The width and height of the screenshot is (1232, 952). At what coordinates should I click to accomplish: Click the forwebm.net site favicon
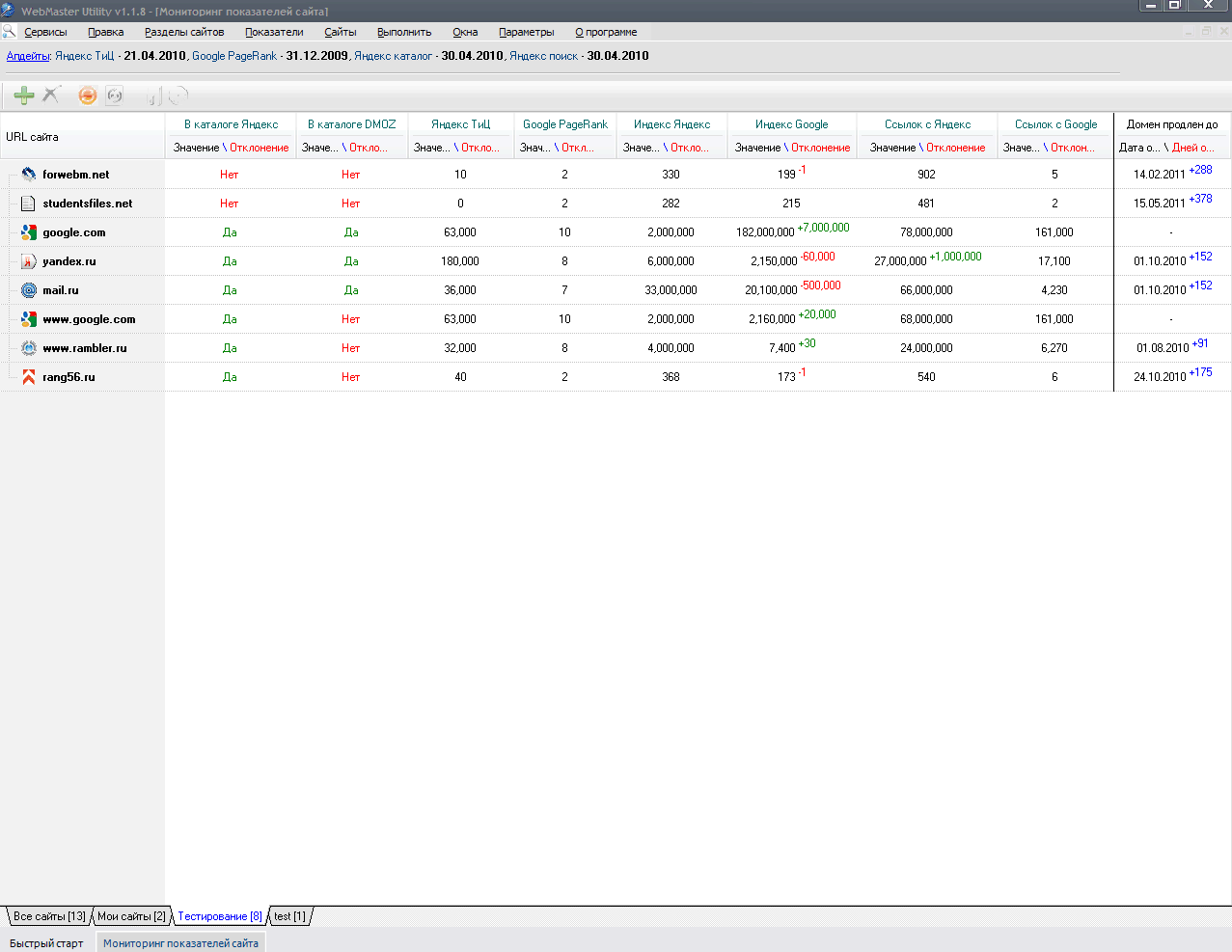pyautogui.click(x=29, y=175)
